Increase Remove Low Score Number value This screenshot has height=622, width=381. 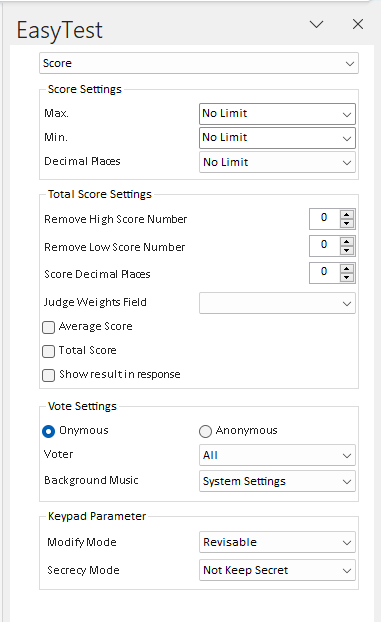[347, 242]
